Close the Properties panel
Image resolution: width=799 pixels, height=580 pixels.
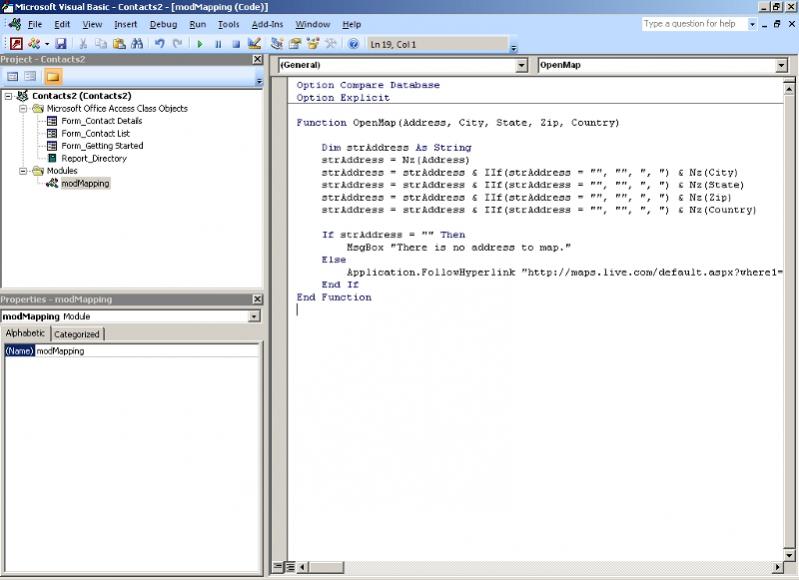tap(257, 299)
